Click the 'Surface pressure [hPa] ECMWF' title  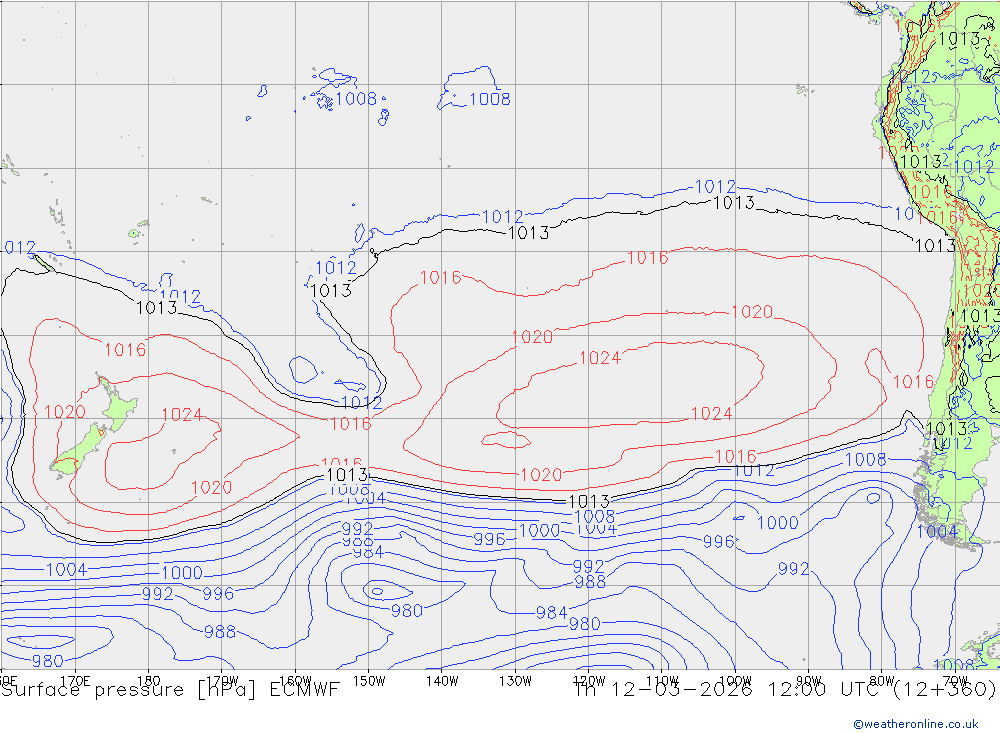coord(170,690)
